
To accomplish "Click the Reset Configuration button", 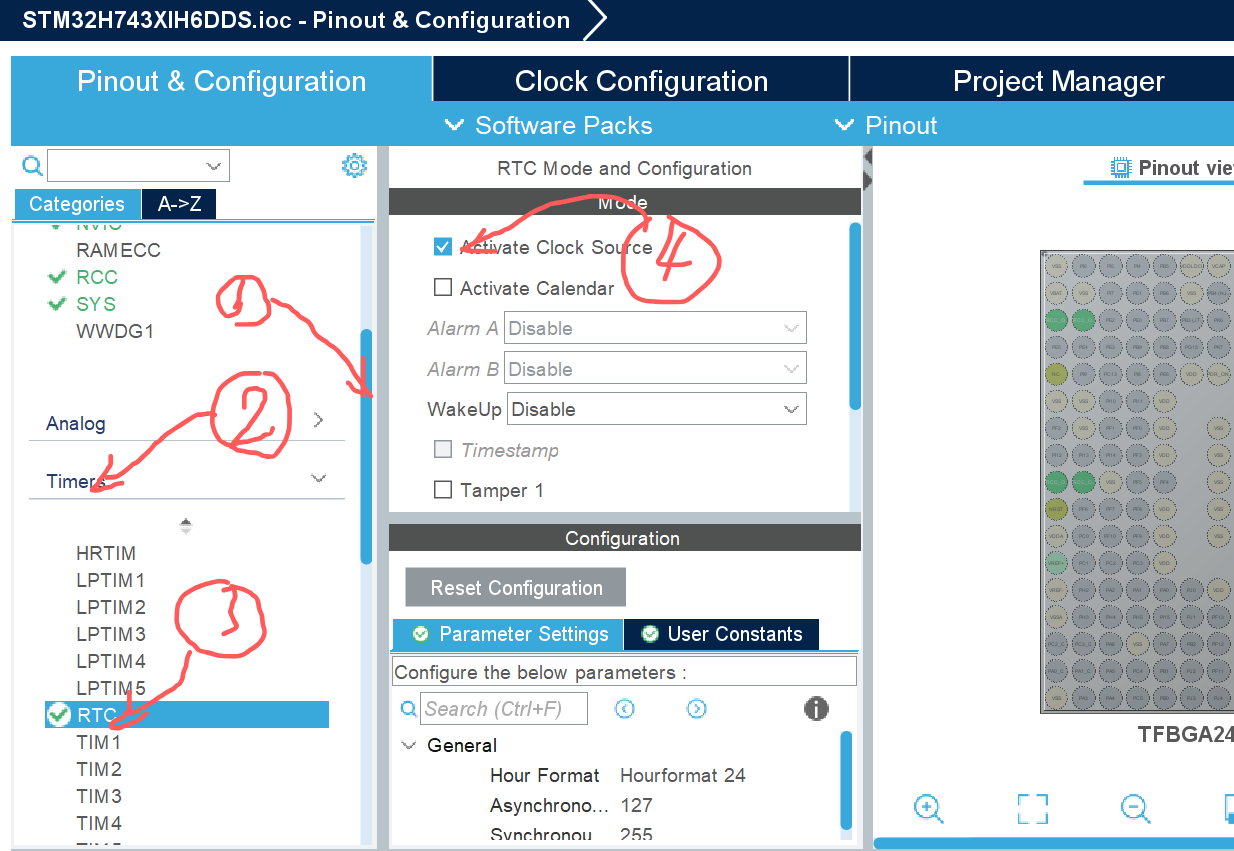I will click(516, 588).
